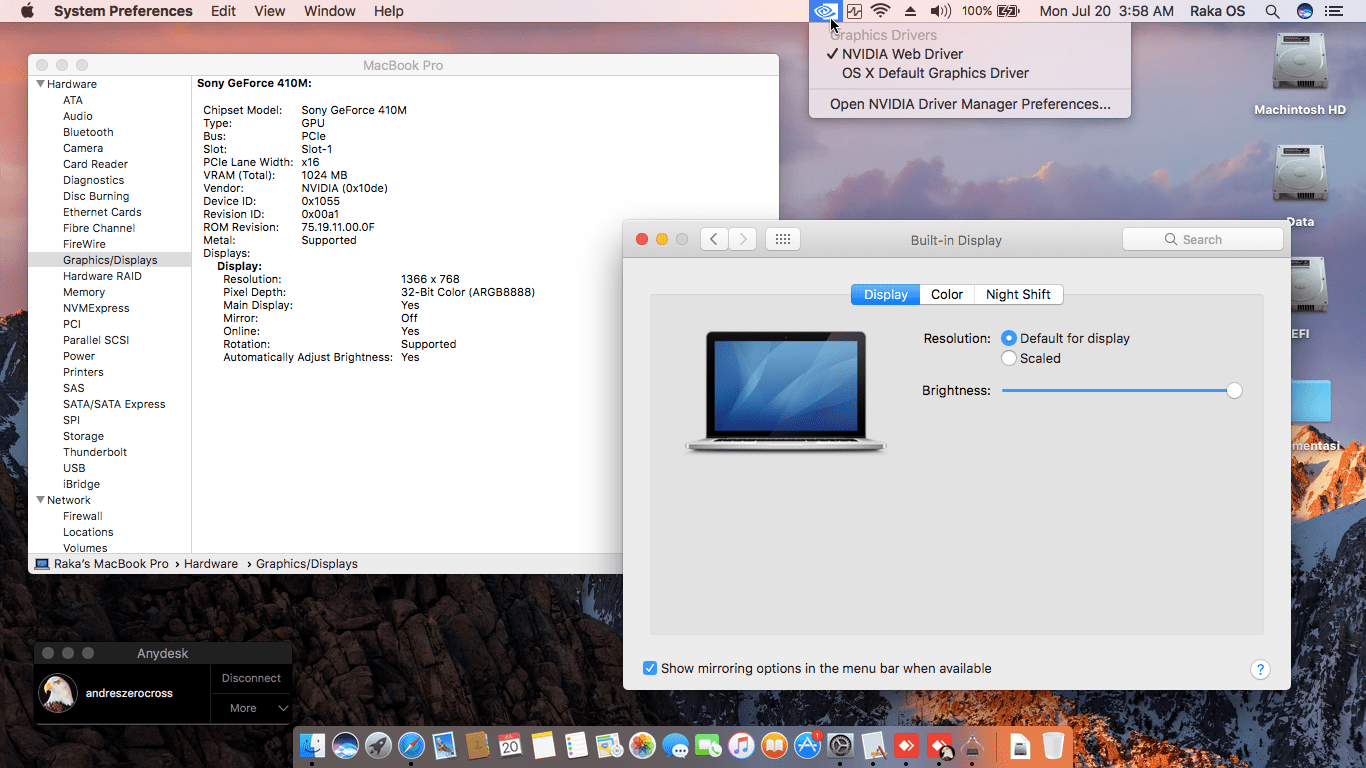
Task: Switch to the Night Shift tab
Action: tap(1018, 294)
